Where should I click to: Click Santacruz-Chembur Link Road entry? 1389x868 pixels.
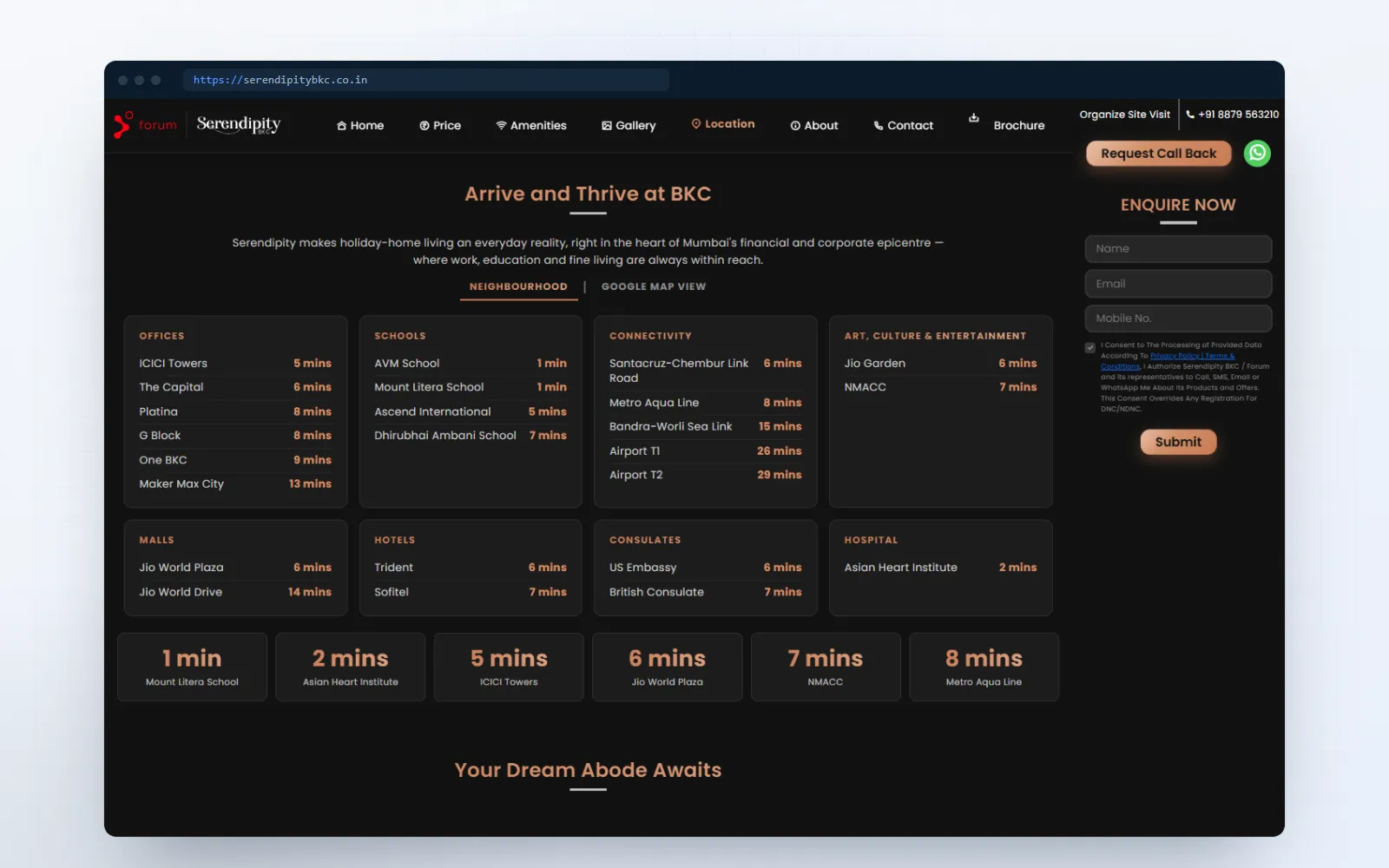click(x=706, y=371)
